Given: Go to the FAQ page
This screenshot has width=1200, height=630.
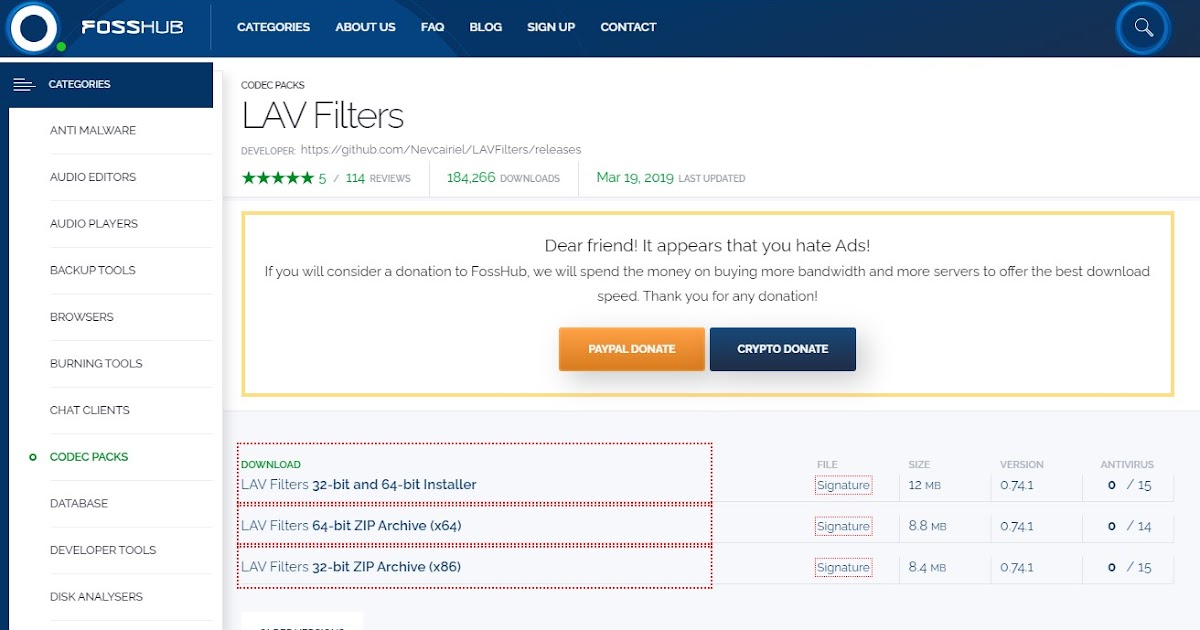Looking at the screenshot, I should 432,27.
